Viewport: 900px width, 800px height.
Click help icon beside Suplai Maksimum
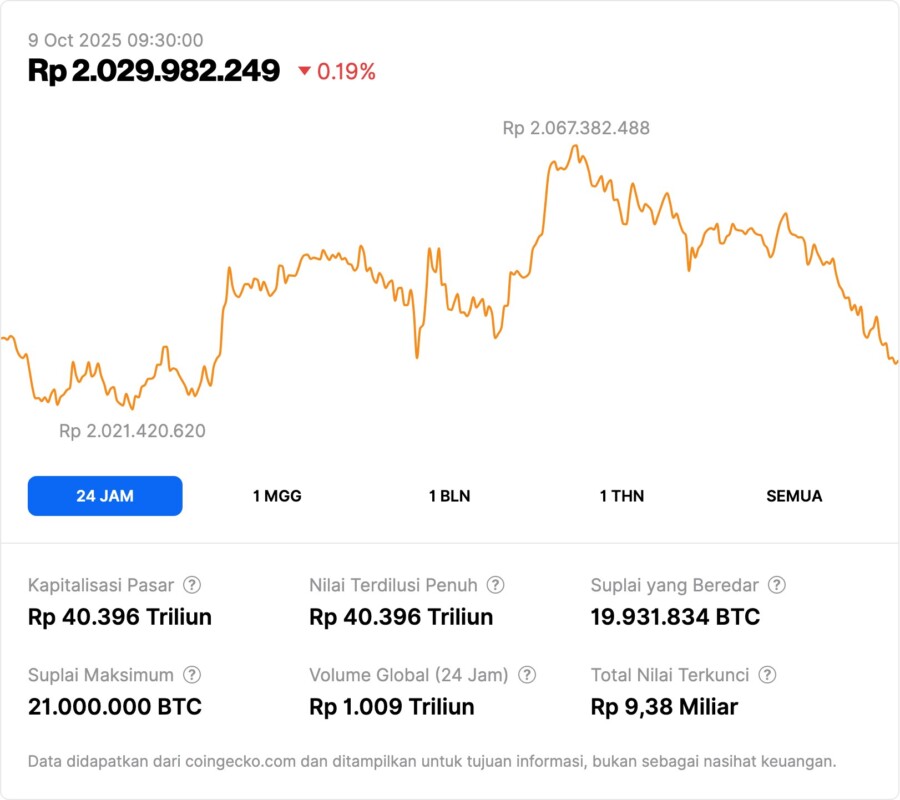[x=192, y=675]
